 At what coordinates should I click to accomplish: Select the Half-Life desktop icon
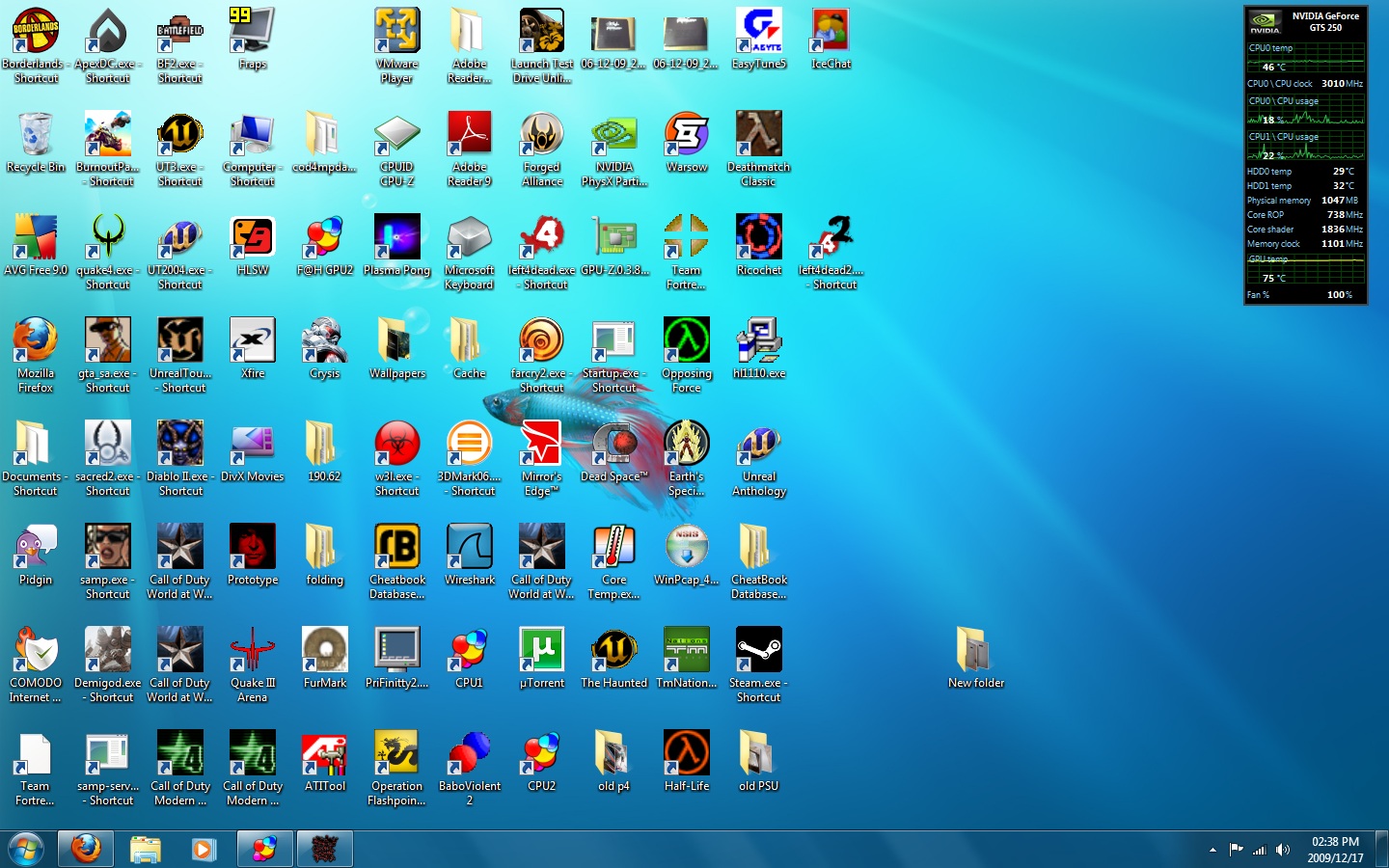(687, 753)
